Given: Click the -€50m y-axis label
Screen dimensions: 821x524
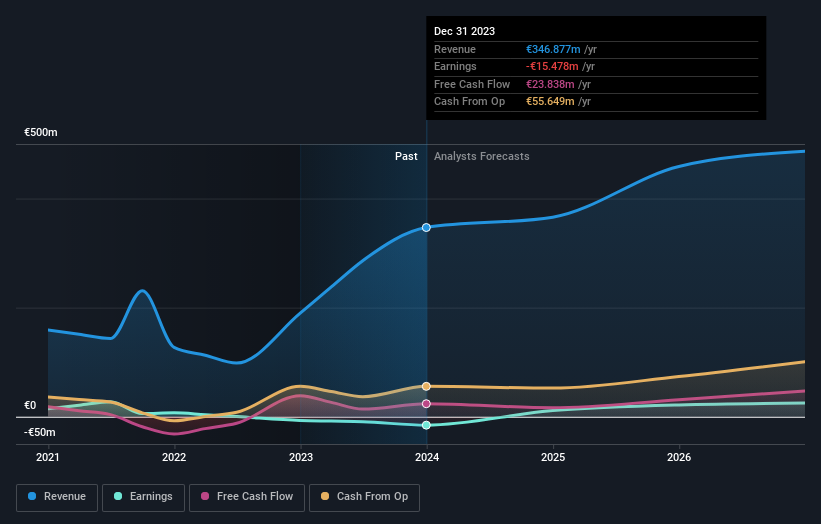Looking at the screenshot, I should tap(40, 432).
